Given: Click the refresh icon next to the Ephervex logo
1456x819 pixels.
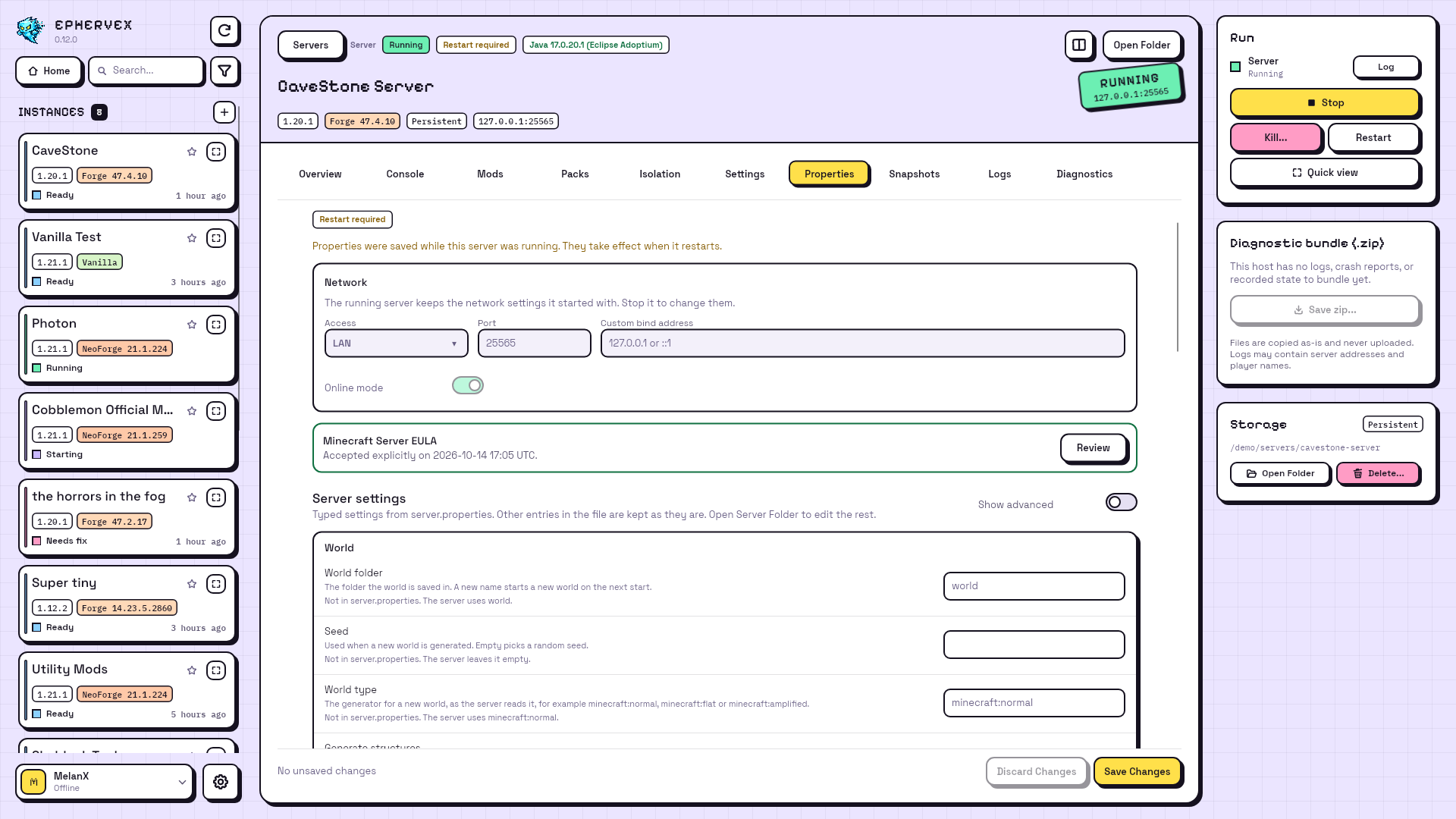Looking at the screenshot, I should click(x=224, y=31).
